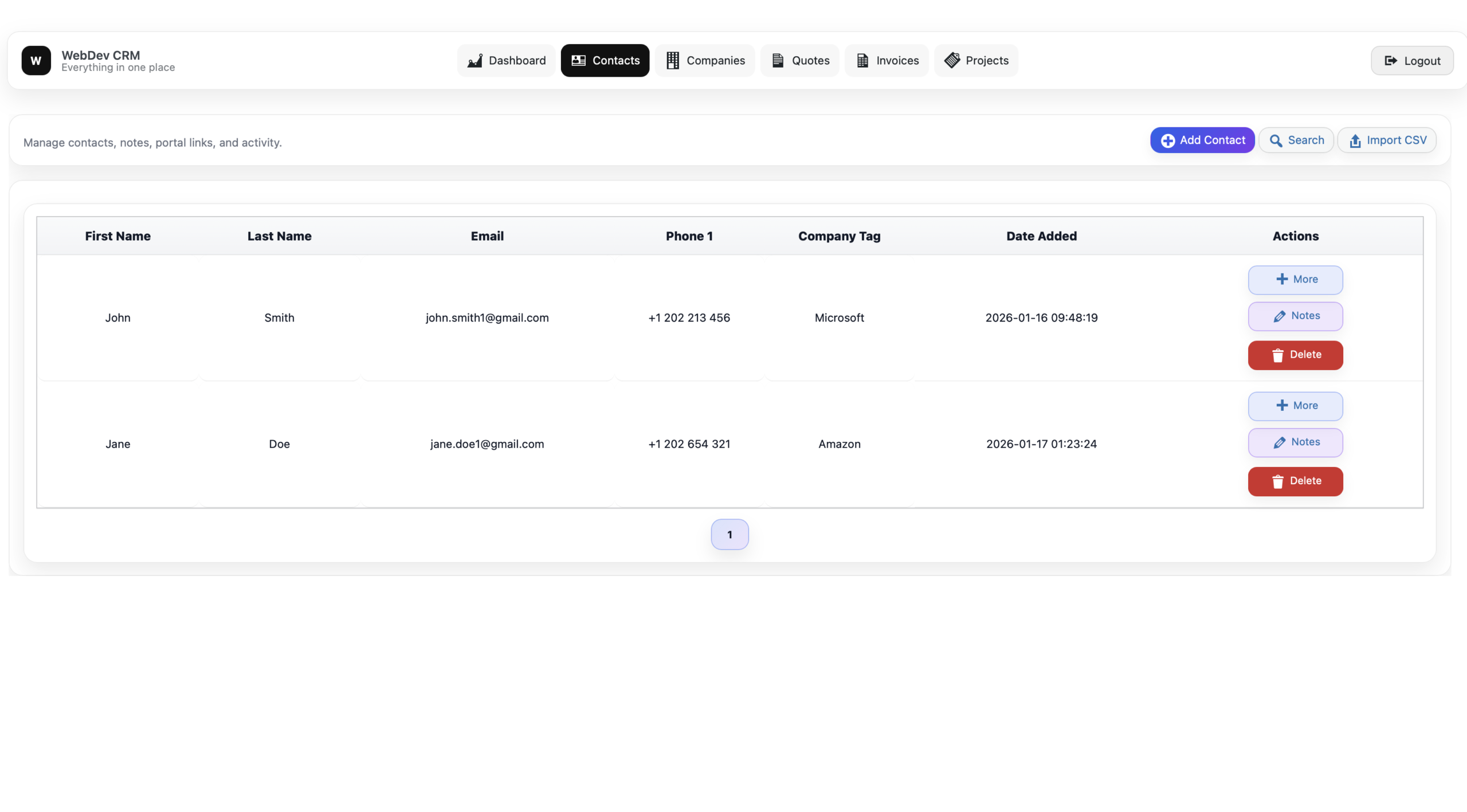1467x812 pixels.
Task: Select the Contacts card icon in navigation
Action: [x=578, y=60]
